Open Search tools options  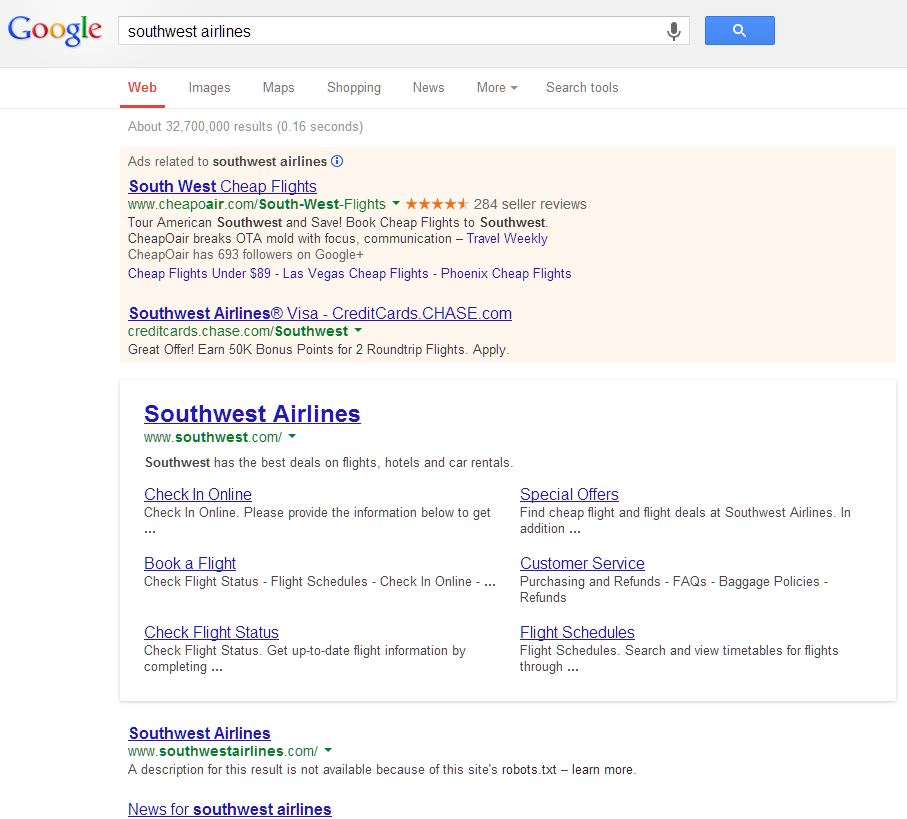[582, 87]
